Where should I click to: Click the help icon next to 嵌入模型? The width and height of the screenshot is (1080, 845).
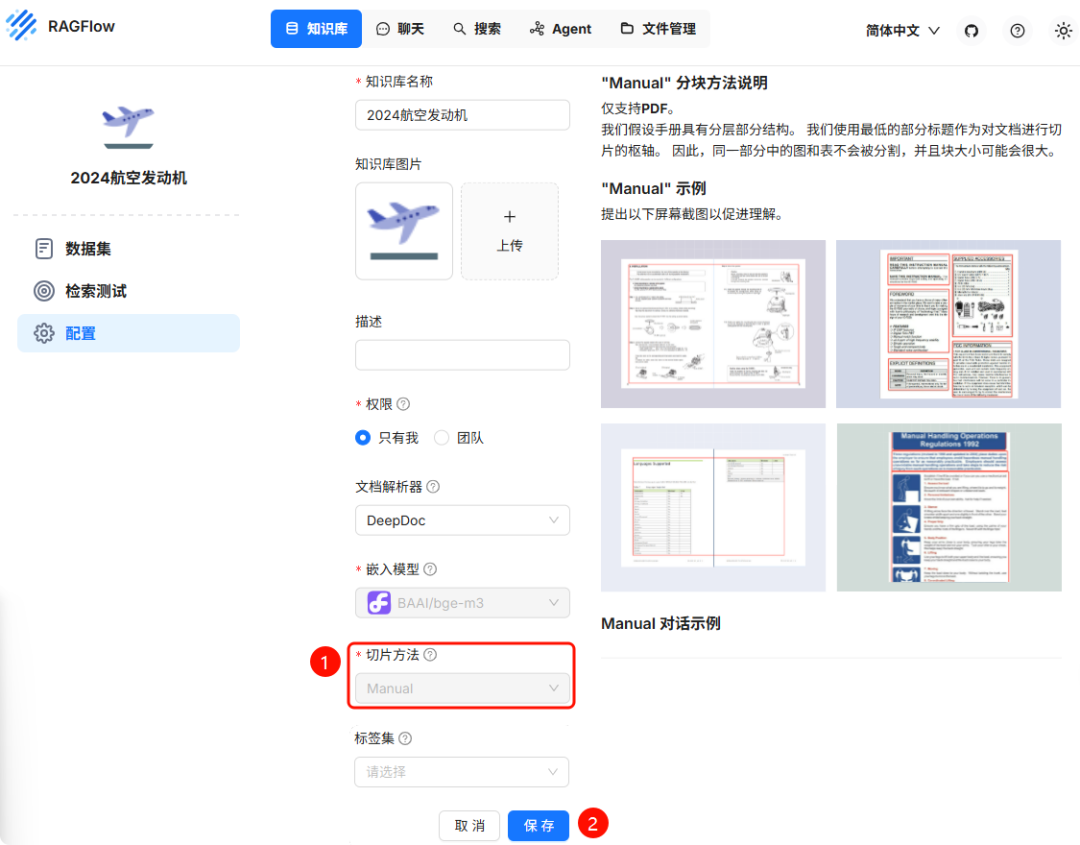click(430, 570)
